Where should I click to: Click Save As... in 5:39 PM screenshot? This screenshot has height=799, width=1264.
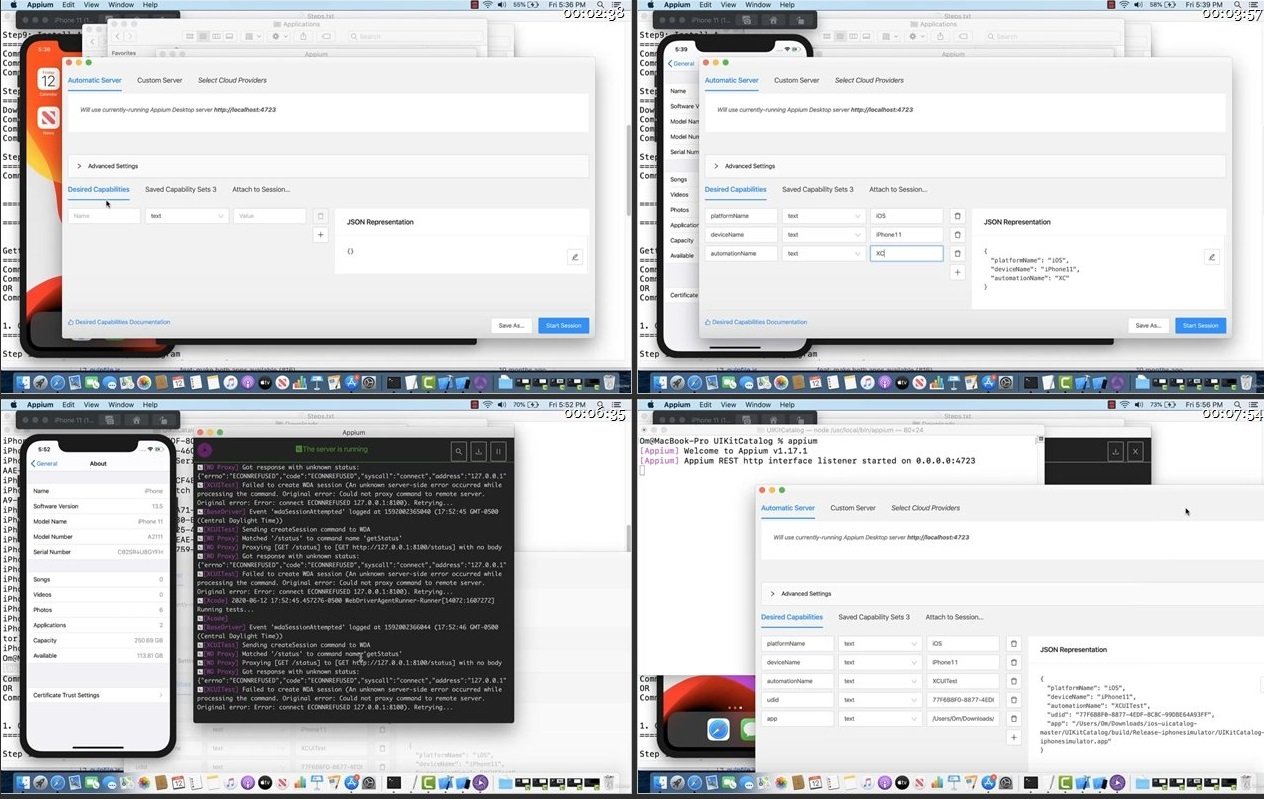[1148, 325]
